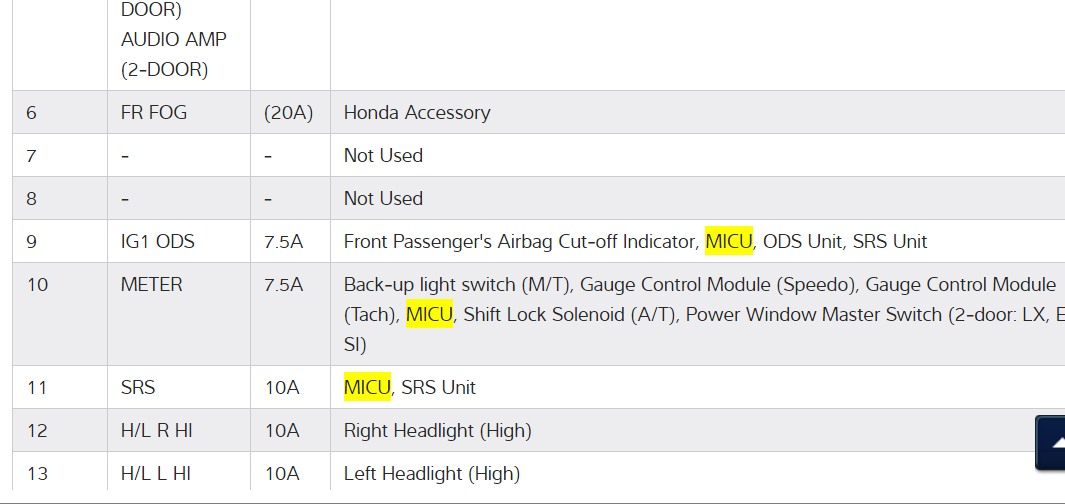Select the SRS fuse name in row 11
The width and height of the screenshot is (1065, 504).
(138, 387)
